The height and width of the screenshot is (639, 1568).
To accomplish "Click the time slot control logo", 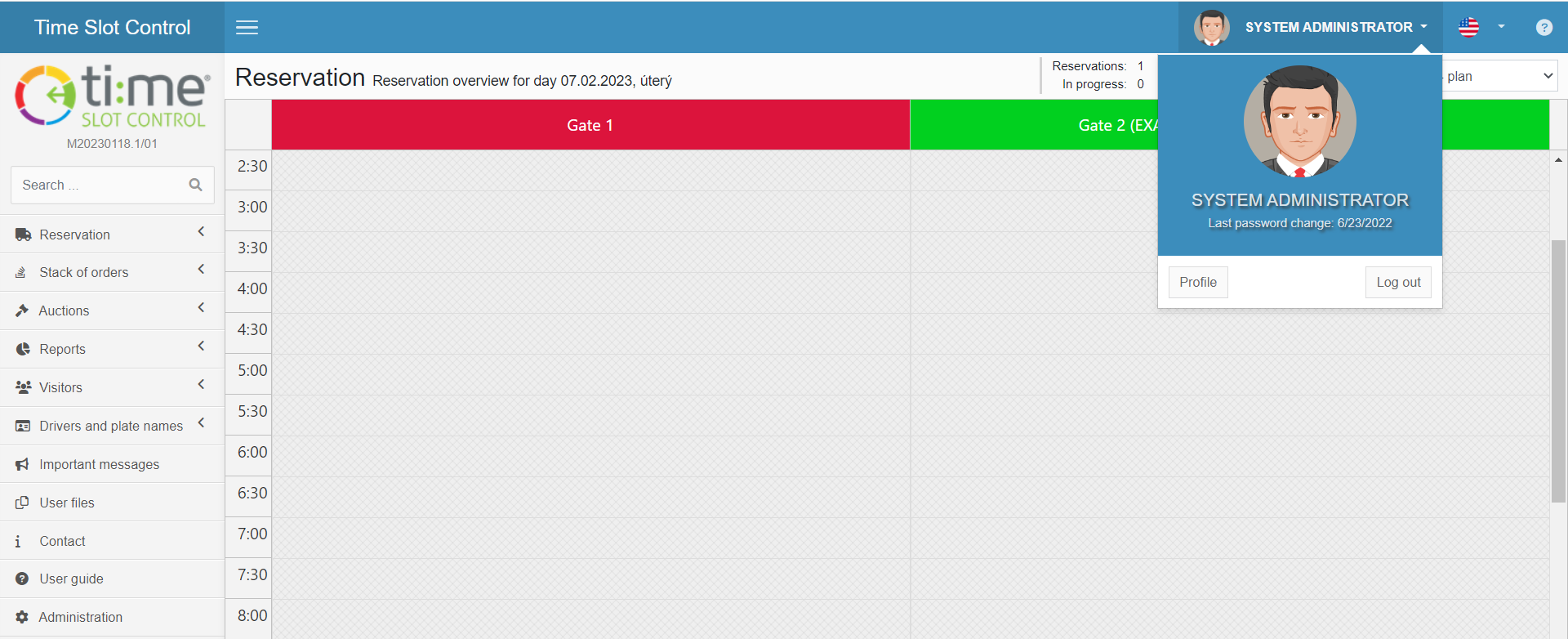I will click(112, 96).
